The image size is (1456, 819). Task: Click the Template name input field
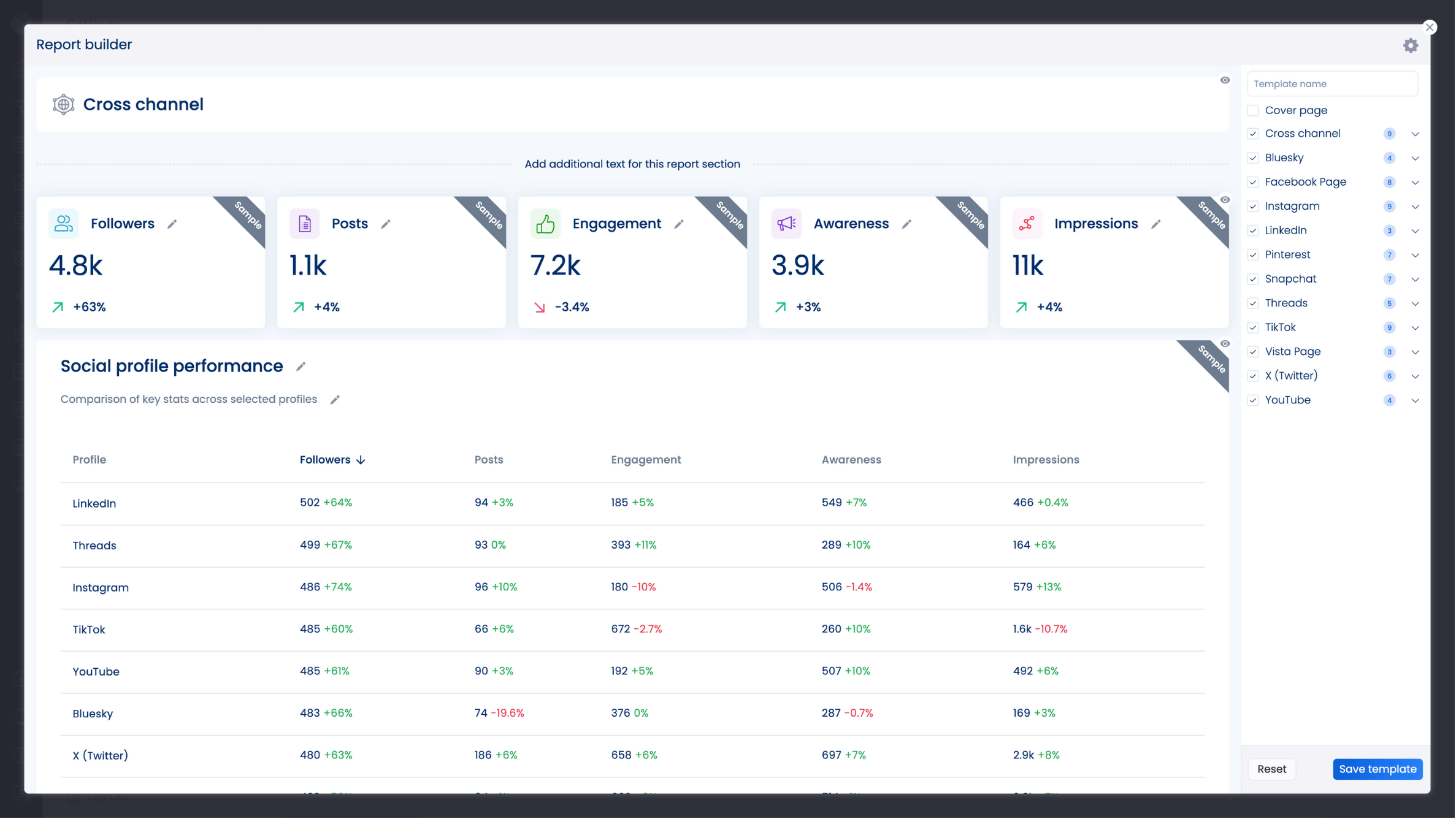pyautogui.click(x=1332, y=83)
